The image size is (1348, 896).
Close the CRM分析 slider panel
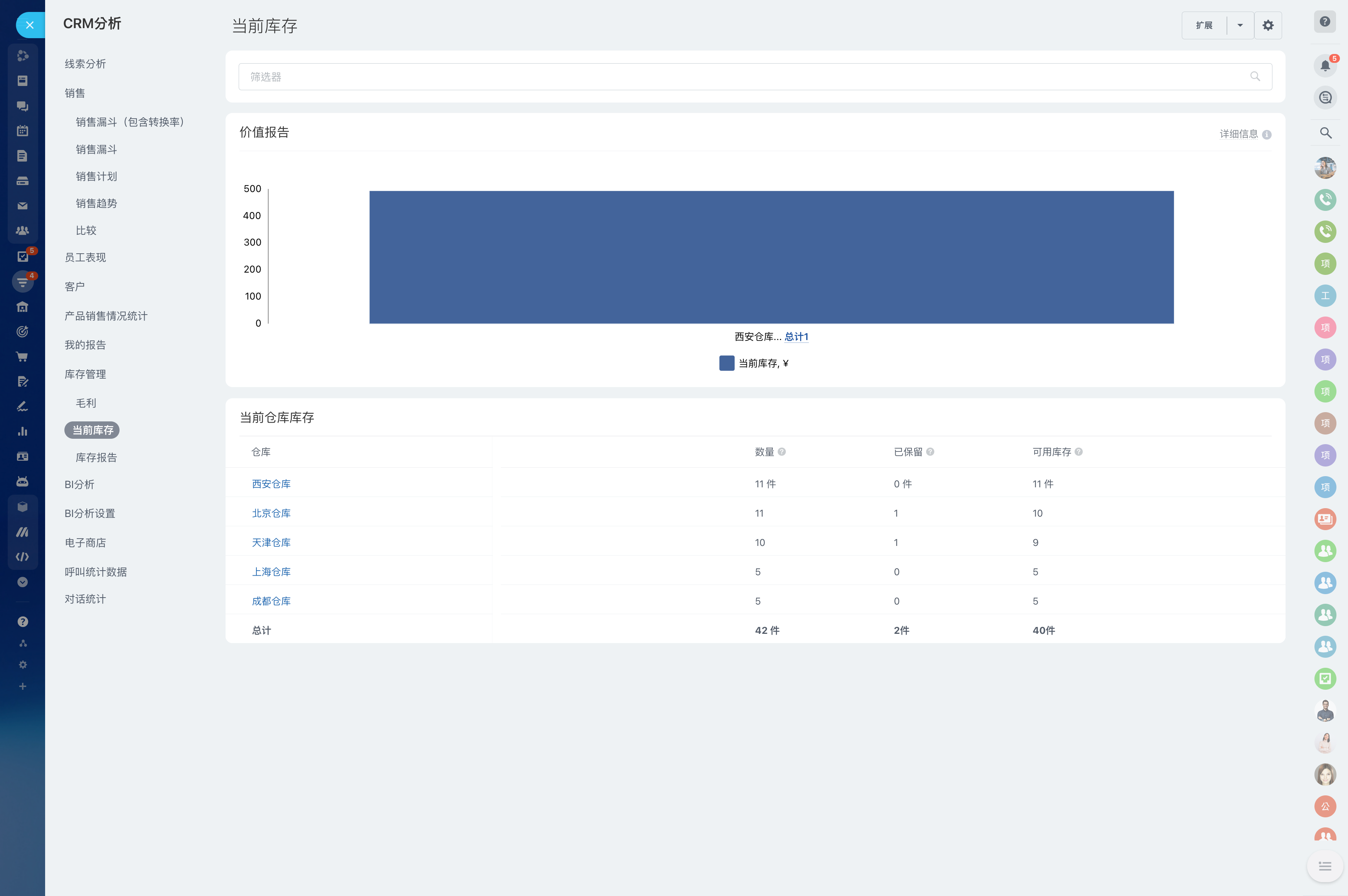(x=30, y=25)
